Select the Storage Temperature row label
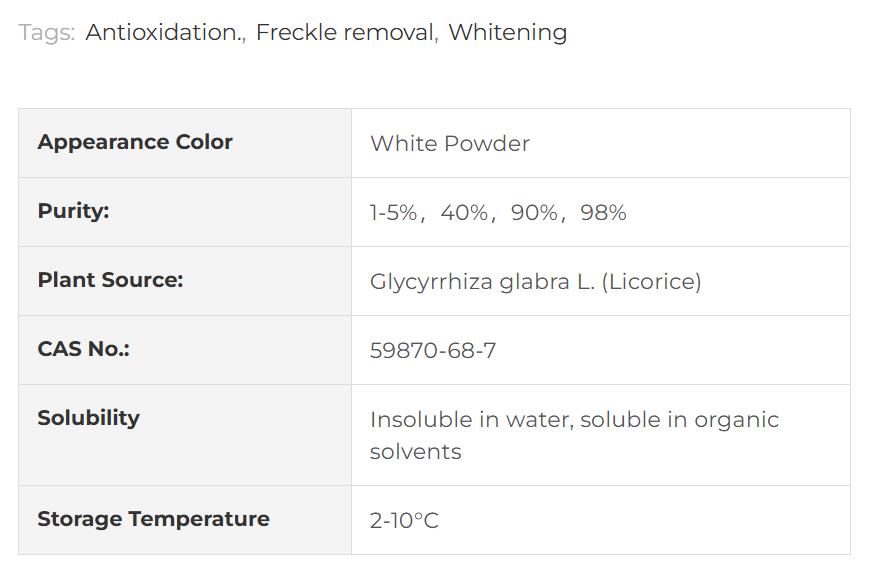 pos(153,519)
